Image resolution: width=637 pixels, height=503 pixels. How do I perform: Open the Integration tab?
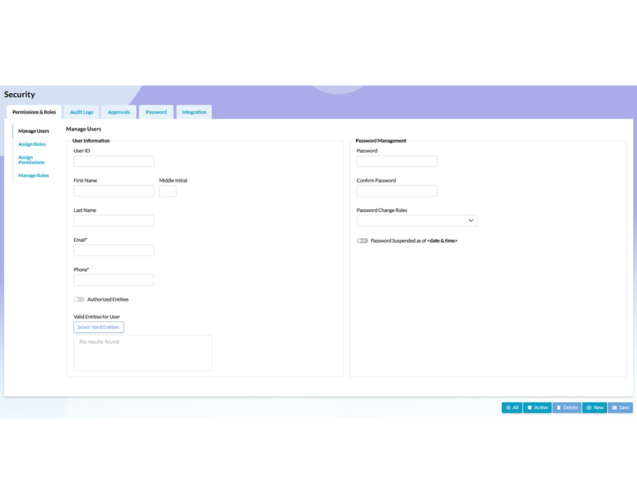[194, 112]
